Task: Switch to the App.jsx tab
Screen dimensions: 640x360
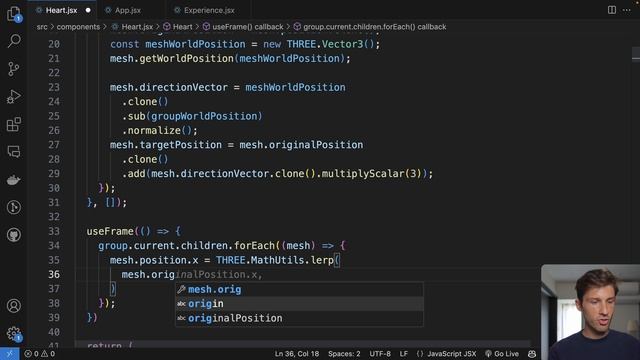Action: 128,10
